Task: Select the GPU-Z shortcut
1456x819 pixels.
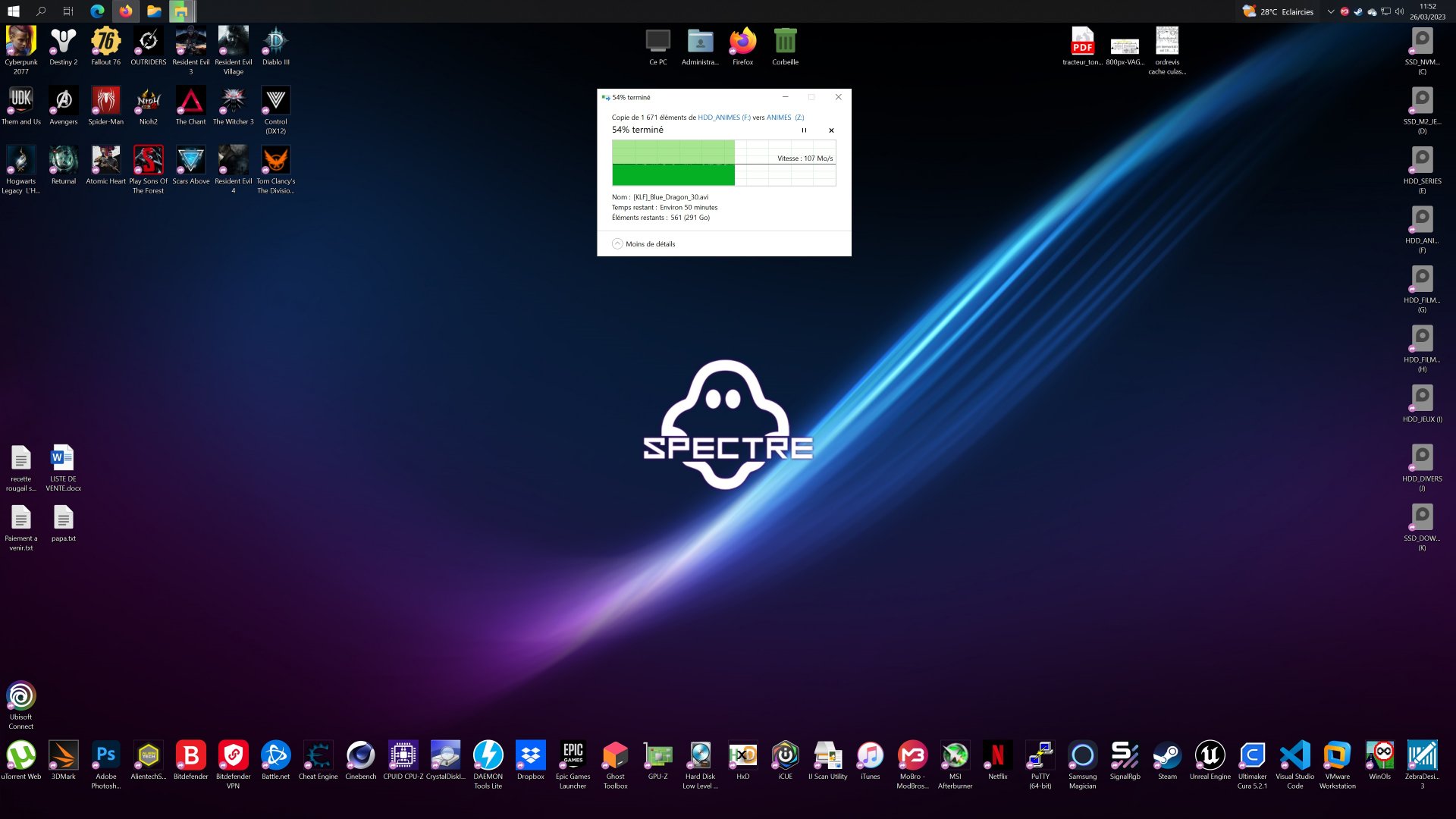Action: coord(658,760)
